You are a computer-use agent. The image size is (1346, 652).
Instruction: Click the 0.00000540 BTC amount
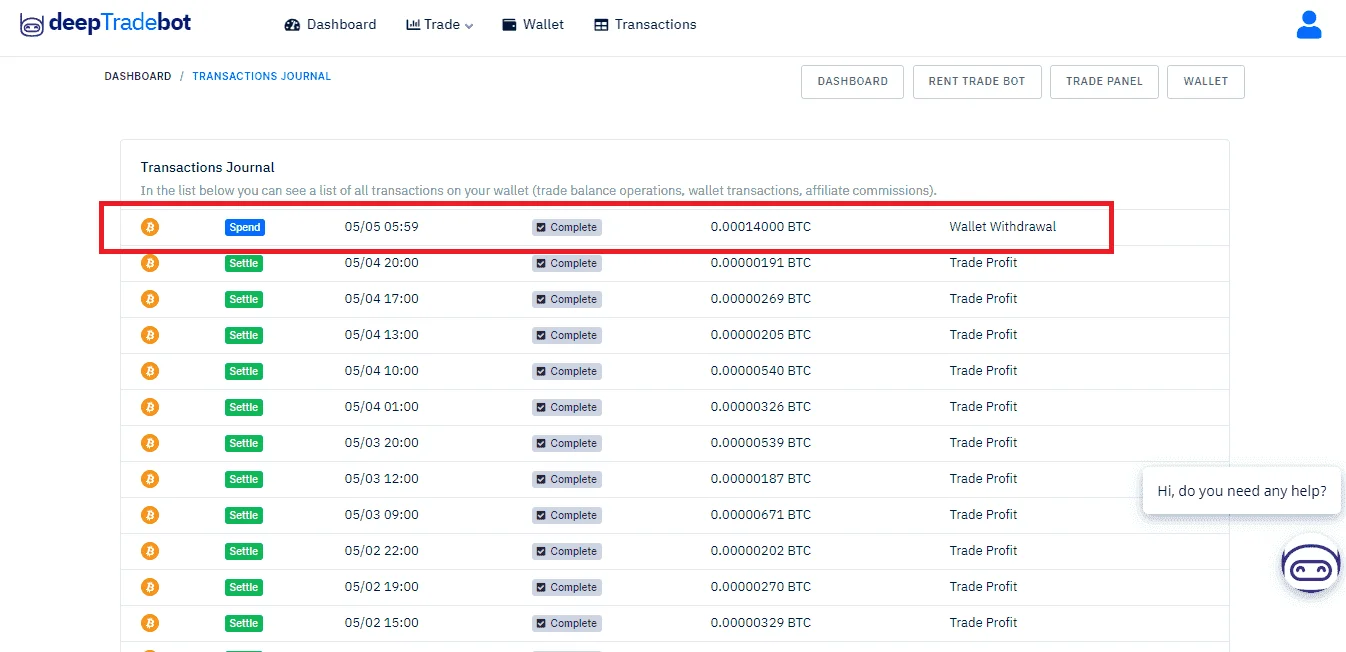point(761,371)
